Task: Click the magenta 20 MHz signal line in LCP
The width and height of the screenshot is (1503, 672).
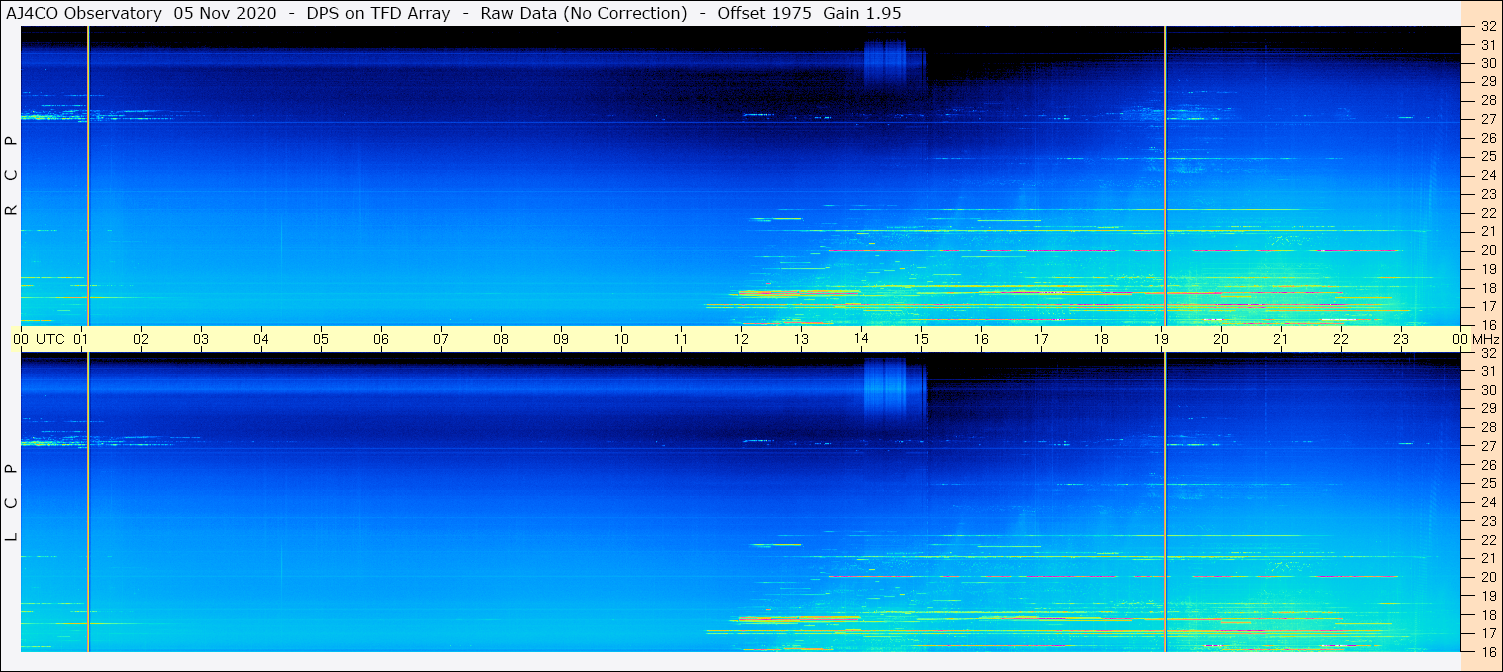Action: point(1112,576)
